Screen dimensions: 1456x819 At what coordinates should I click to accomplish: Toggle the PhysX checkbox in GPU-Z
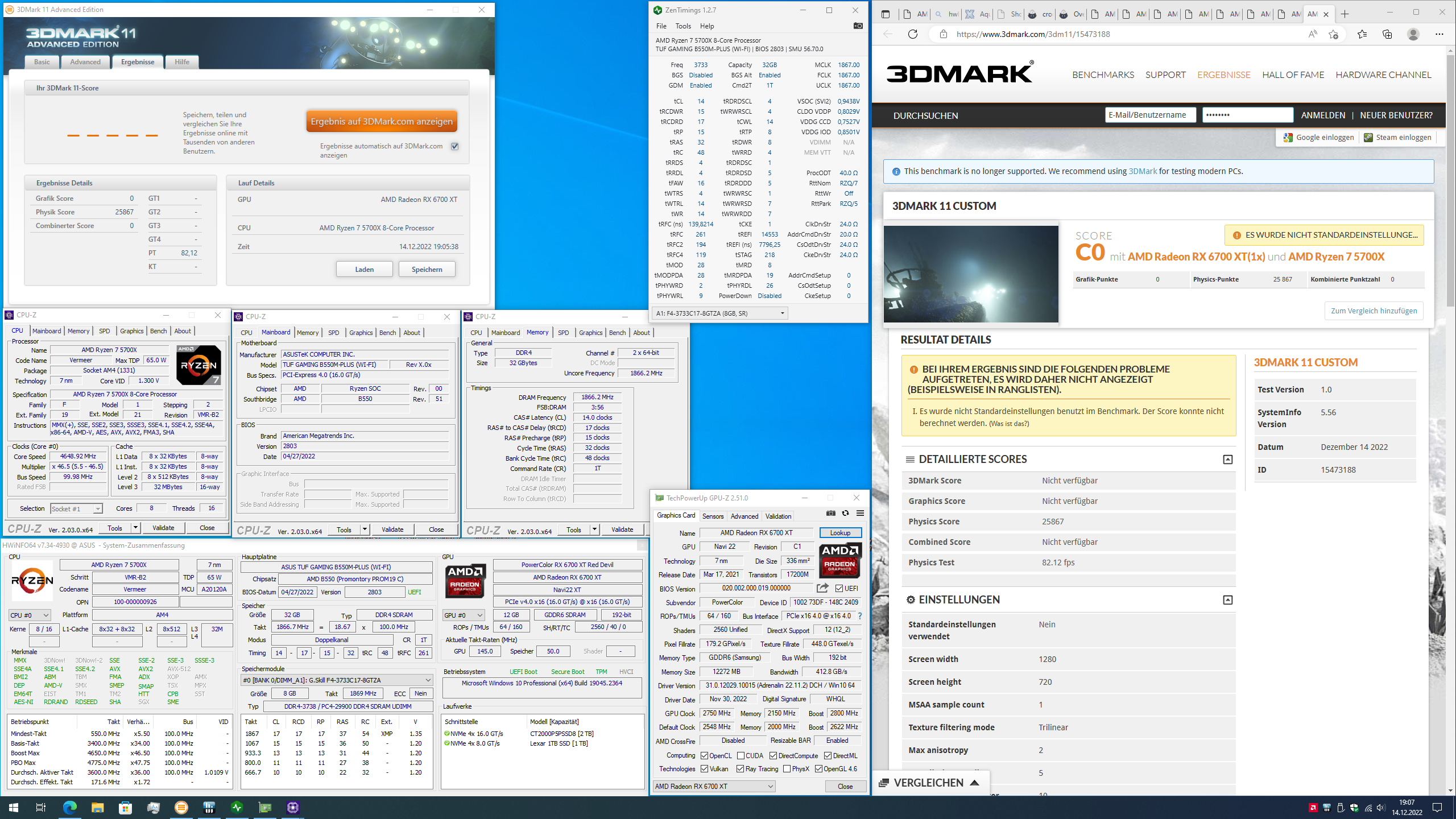point(787,768)
